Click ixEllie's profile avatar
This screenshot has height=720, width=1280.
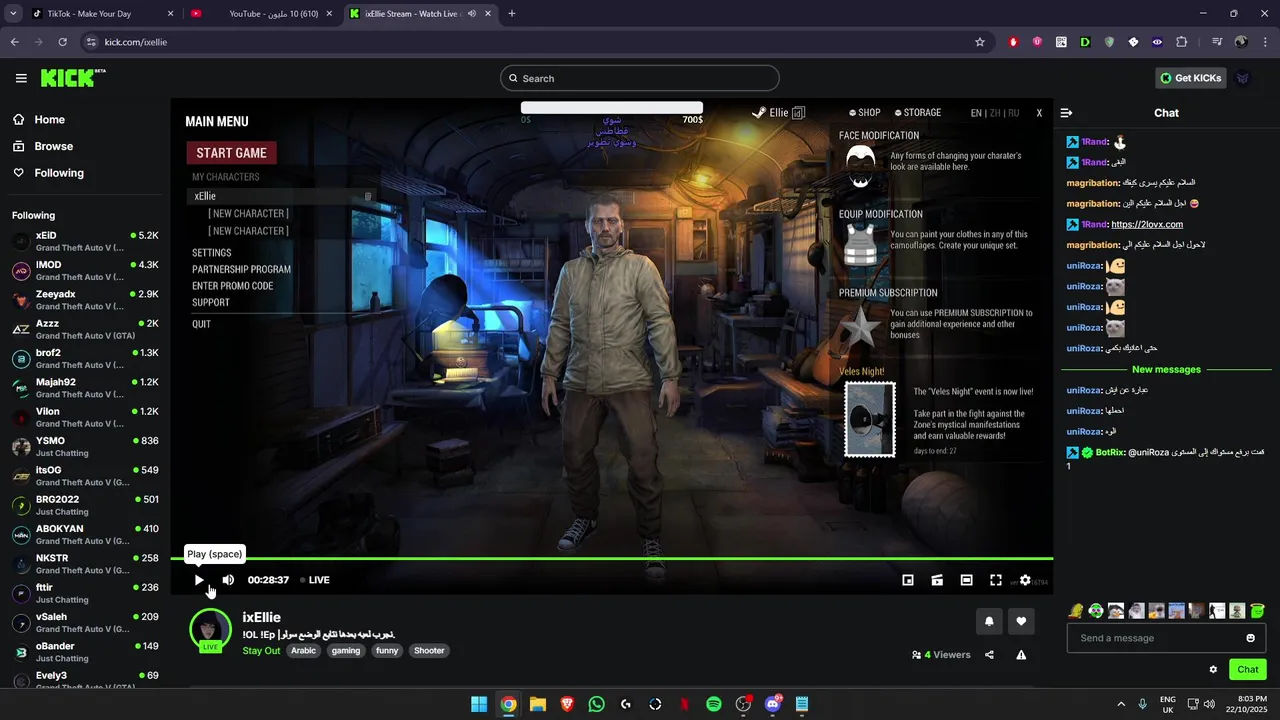[210, 629]
